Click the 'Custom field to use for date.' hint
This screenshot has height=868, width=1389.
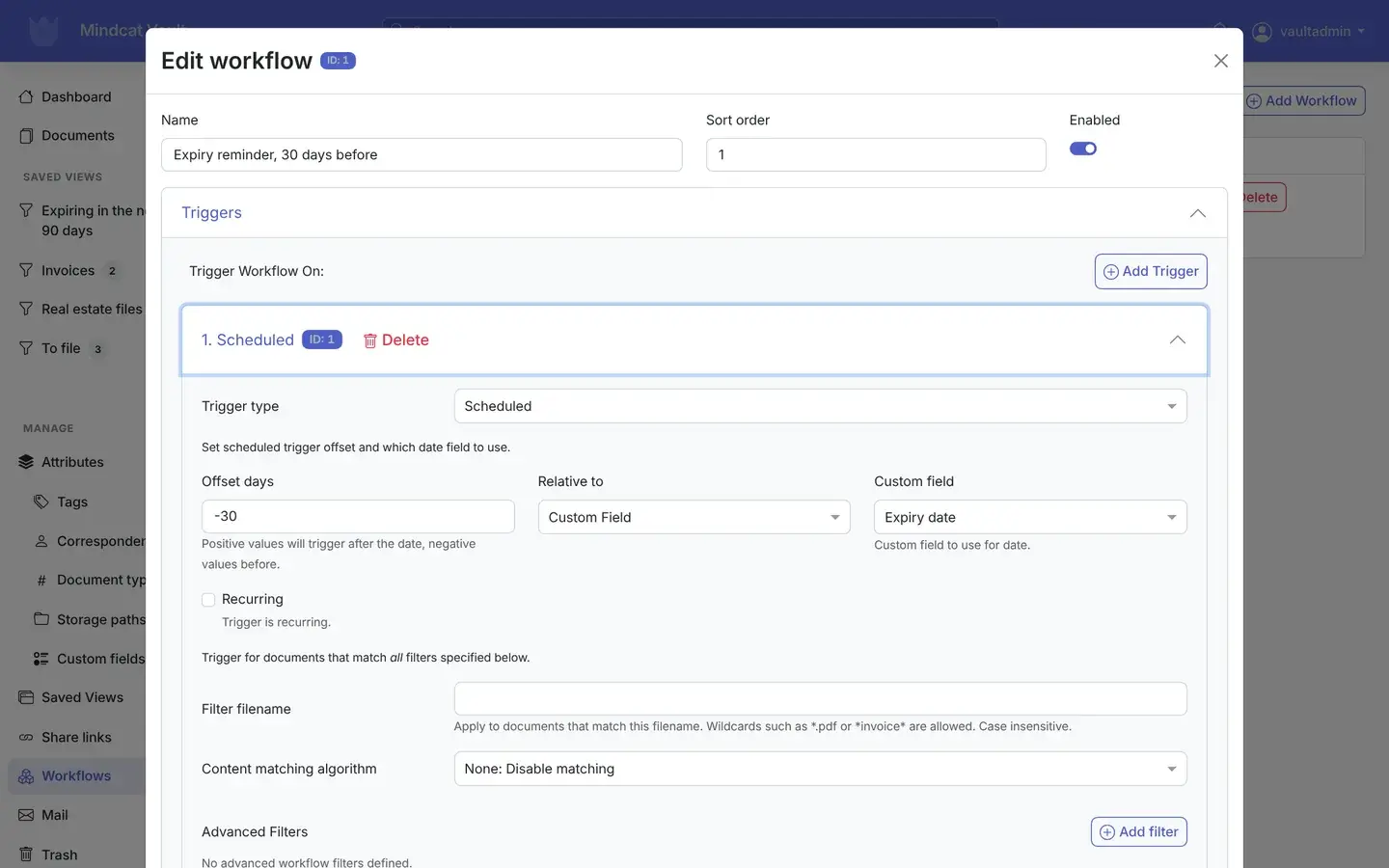pyautogui.click(x=952, y=545)
